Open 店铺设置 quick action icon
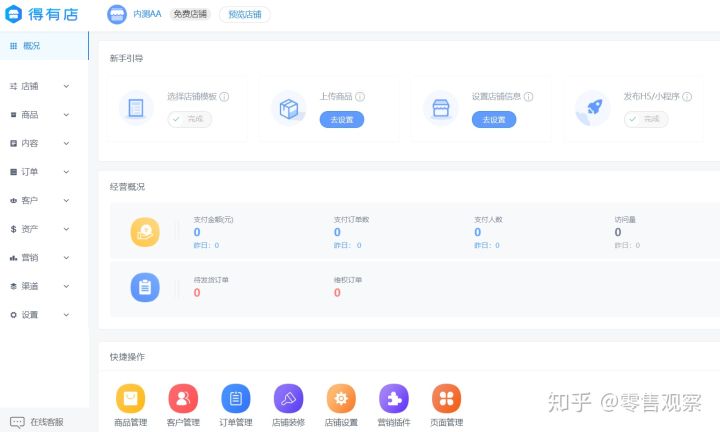 (341, 398)
